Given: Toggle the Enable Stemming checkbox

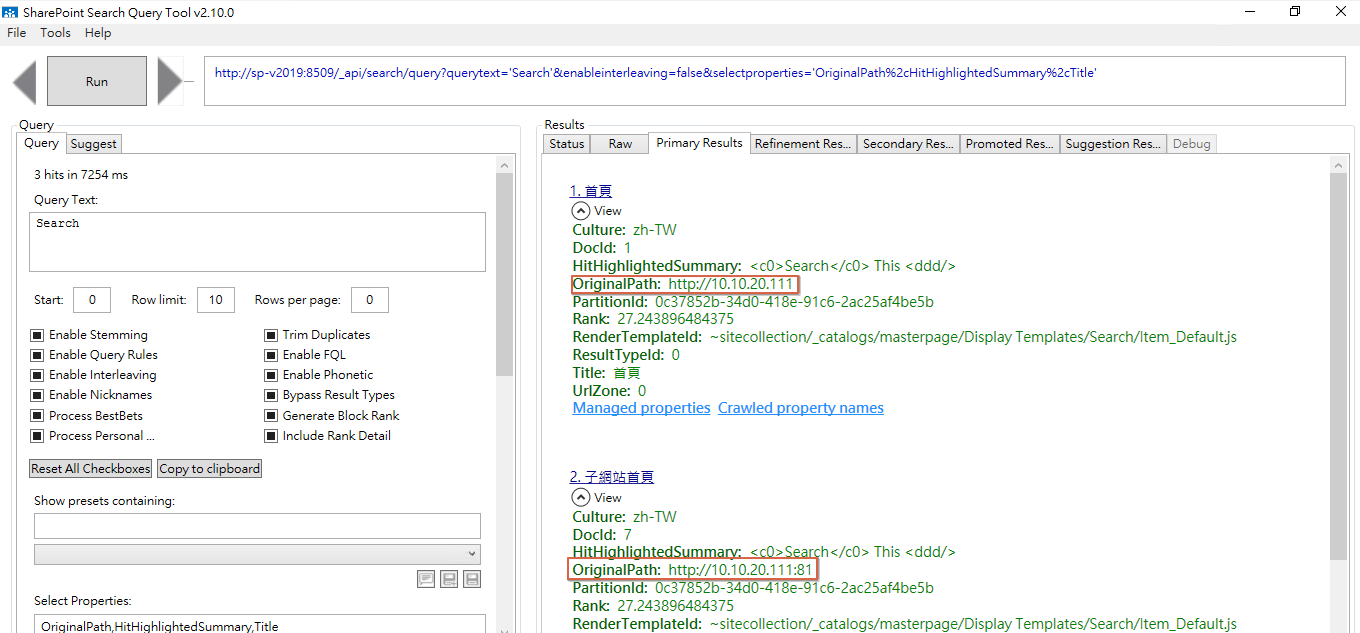Looking at the screenshot, I should click(x=37, y=335).
